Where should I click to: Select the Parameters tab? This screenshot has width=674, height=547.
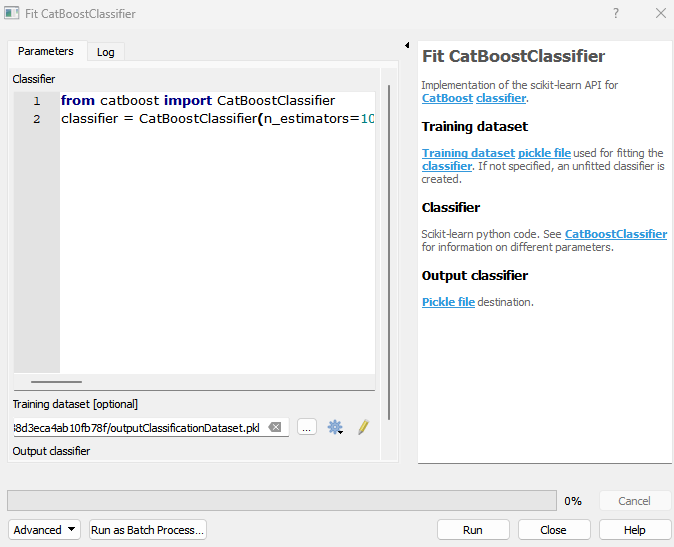(46, 51)
